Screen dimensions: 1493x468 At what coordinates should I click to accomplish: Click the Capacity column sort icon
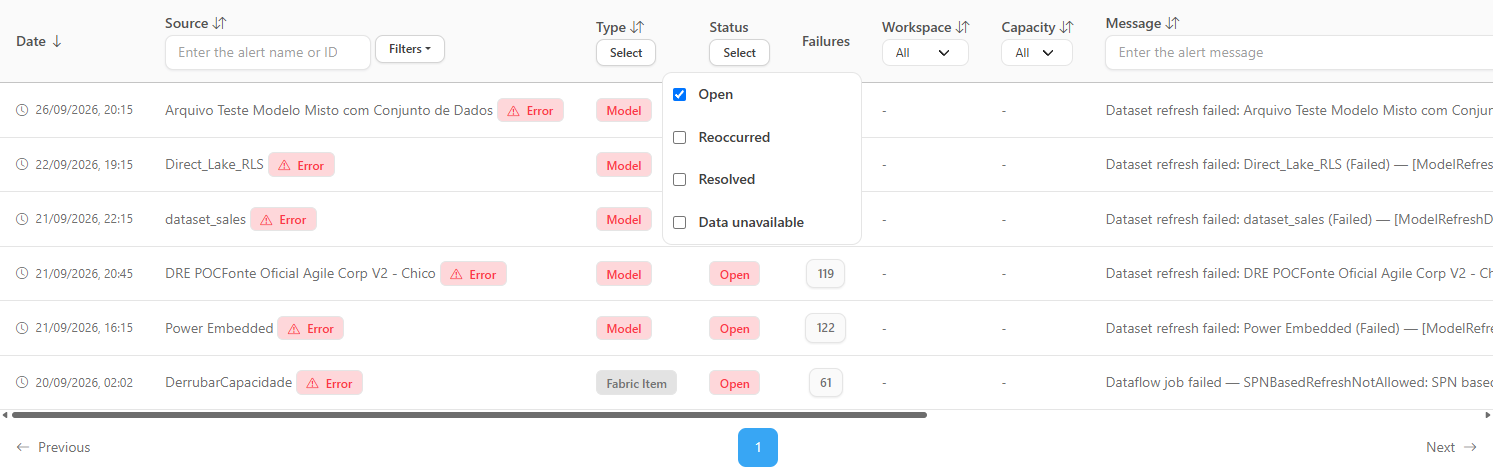click(1066, 27)
